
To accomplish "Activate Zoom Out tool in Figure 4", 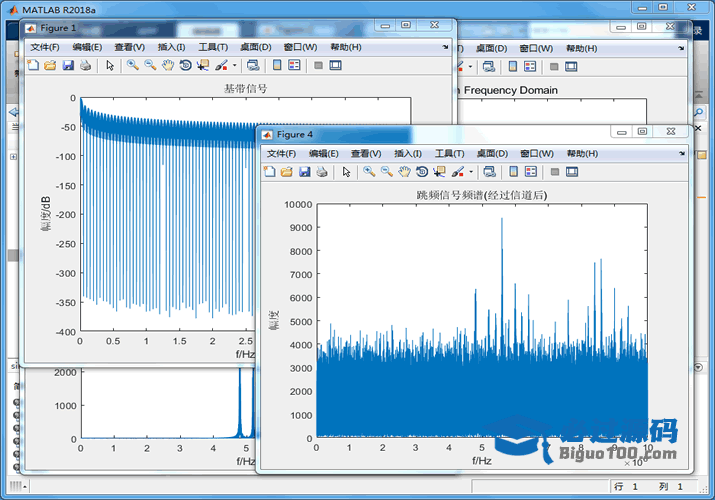I will (x=387, y=172).
